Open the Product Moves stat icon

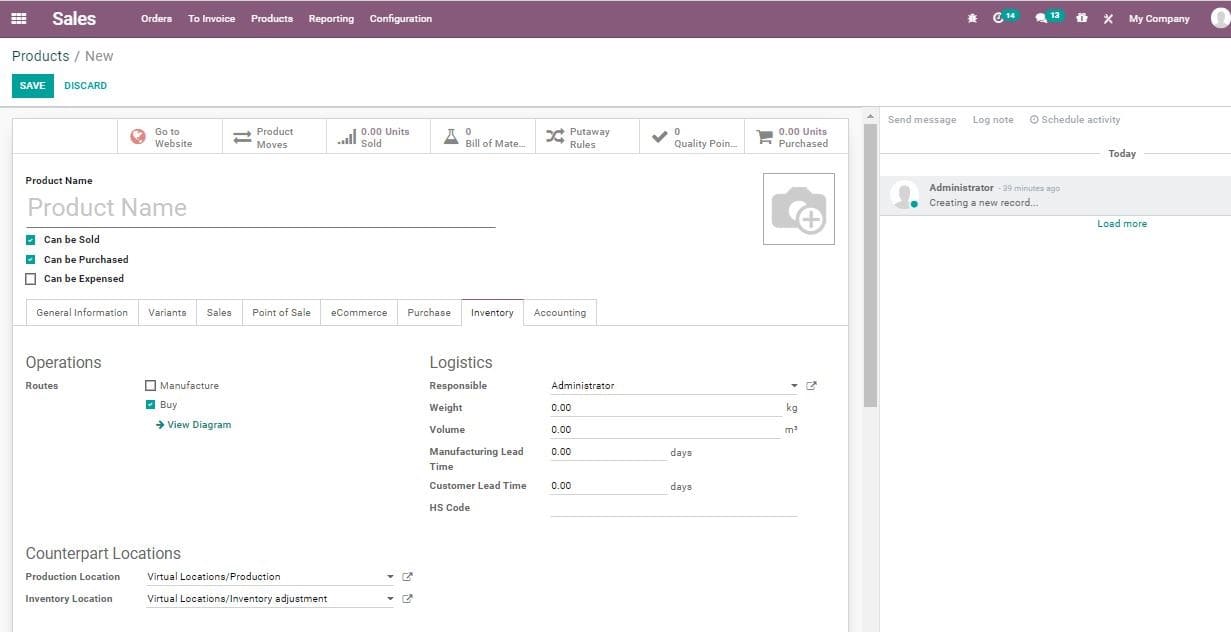(241, 135)
